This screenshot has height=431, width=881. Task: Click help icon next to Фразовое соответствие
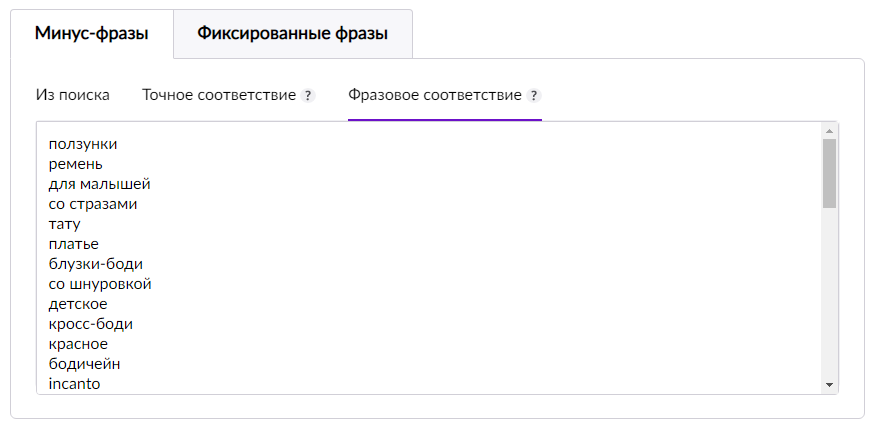coord(534,96)
